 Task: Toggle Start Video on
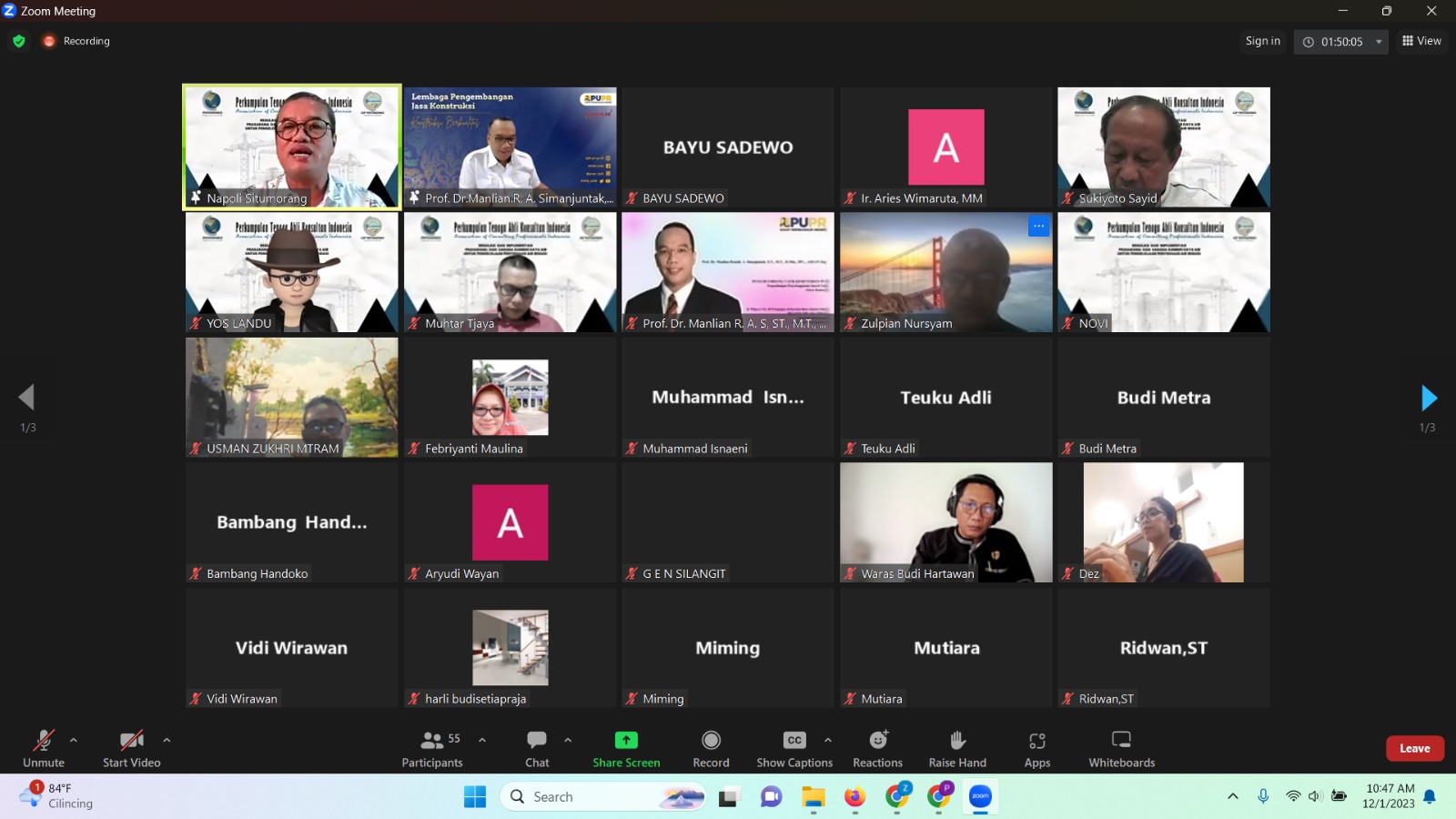click(131, 741)
